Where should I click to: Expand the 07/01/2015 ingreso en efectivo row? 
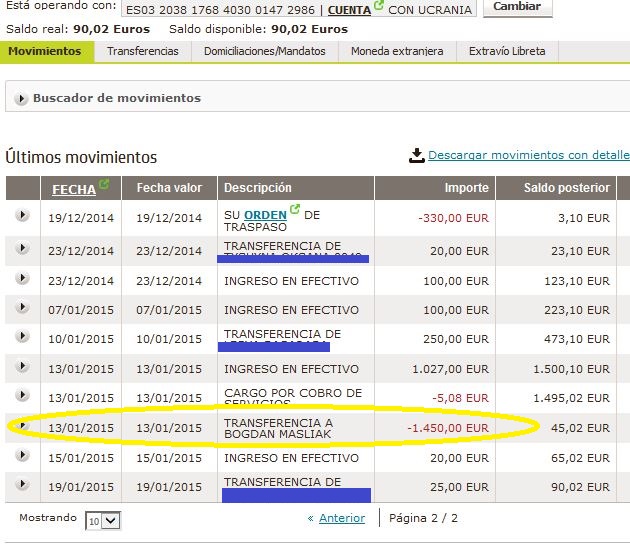click(x=22, y=309)
